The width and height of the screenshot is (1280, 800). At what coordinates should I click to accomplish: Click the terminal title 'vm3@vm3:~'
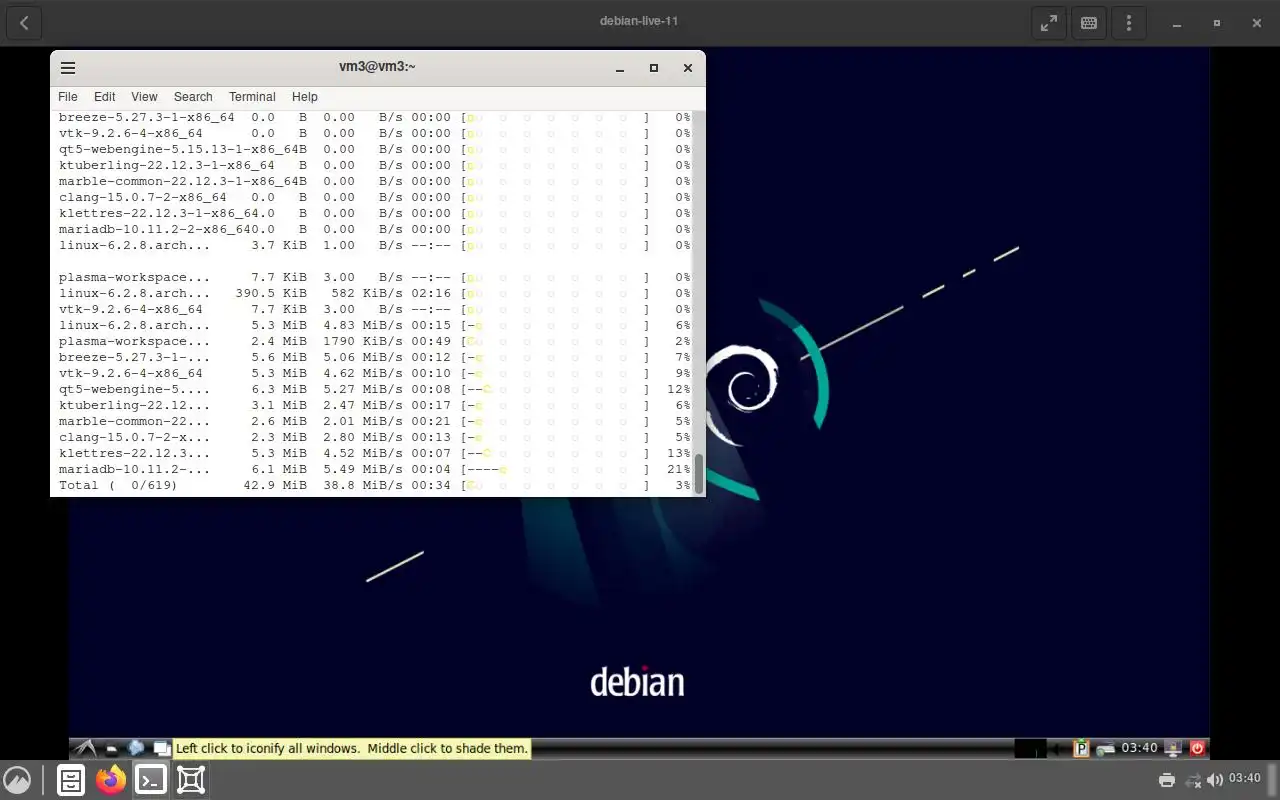point(377,67)
